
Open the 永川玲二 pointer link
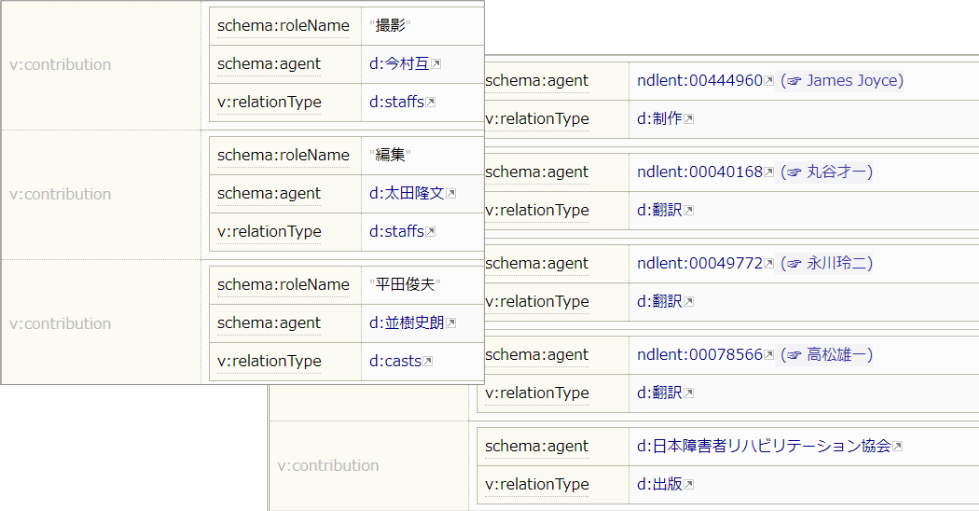[x=826, y=263]
